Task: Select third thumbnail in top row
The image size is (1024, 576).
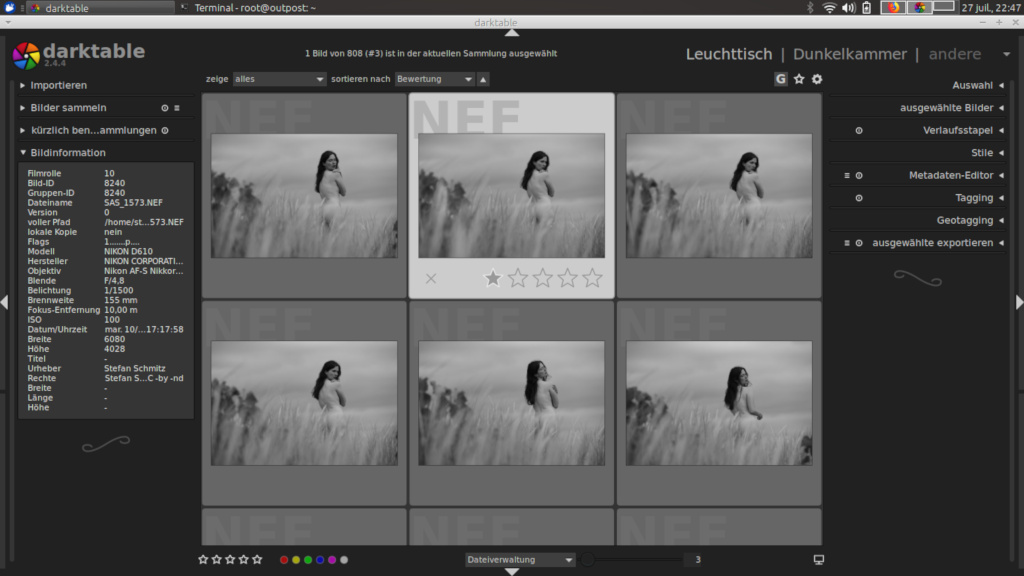Action: (719, 196)
